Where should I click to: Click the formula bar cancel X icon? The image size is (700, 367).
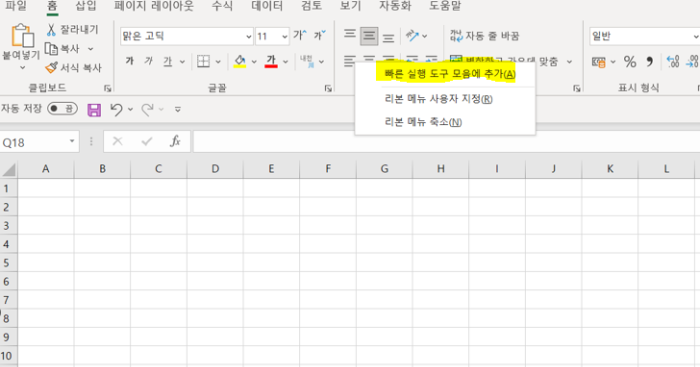(x=117, y=142)
